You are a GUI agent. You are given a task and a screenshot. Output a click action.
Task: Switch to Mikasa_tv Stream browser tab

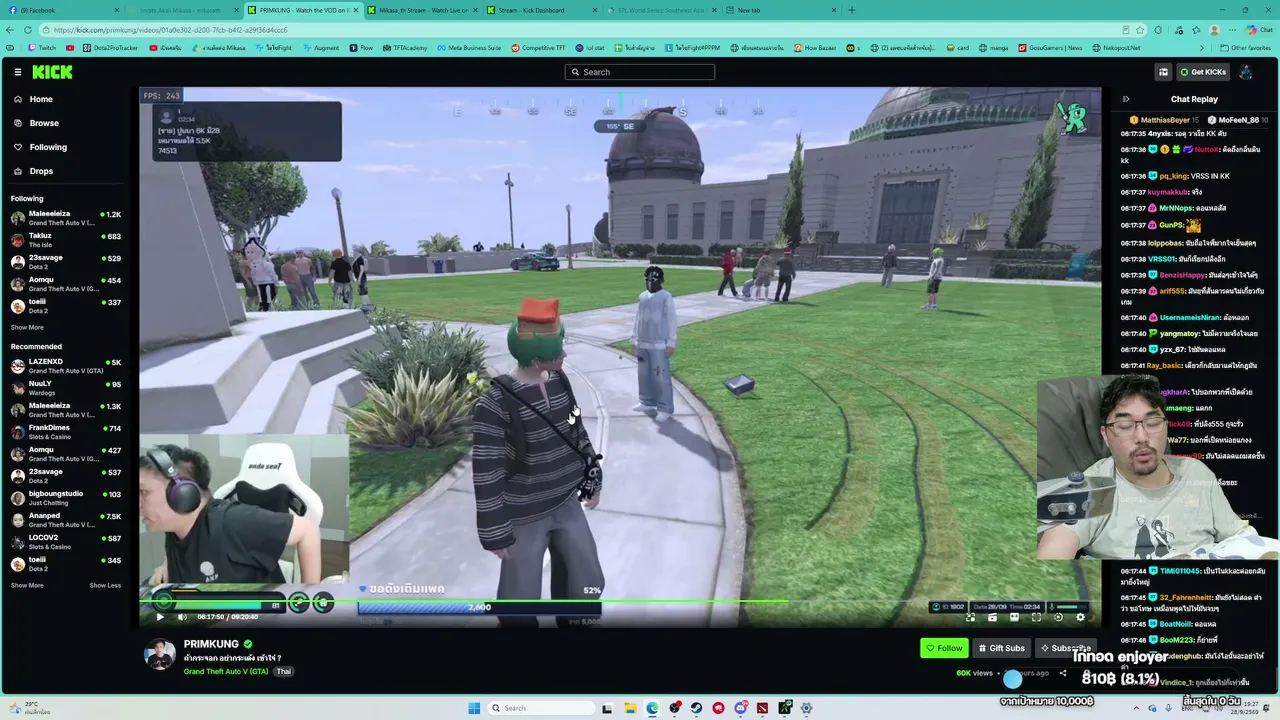[422, 10]
